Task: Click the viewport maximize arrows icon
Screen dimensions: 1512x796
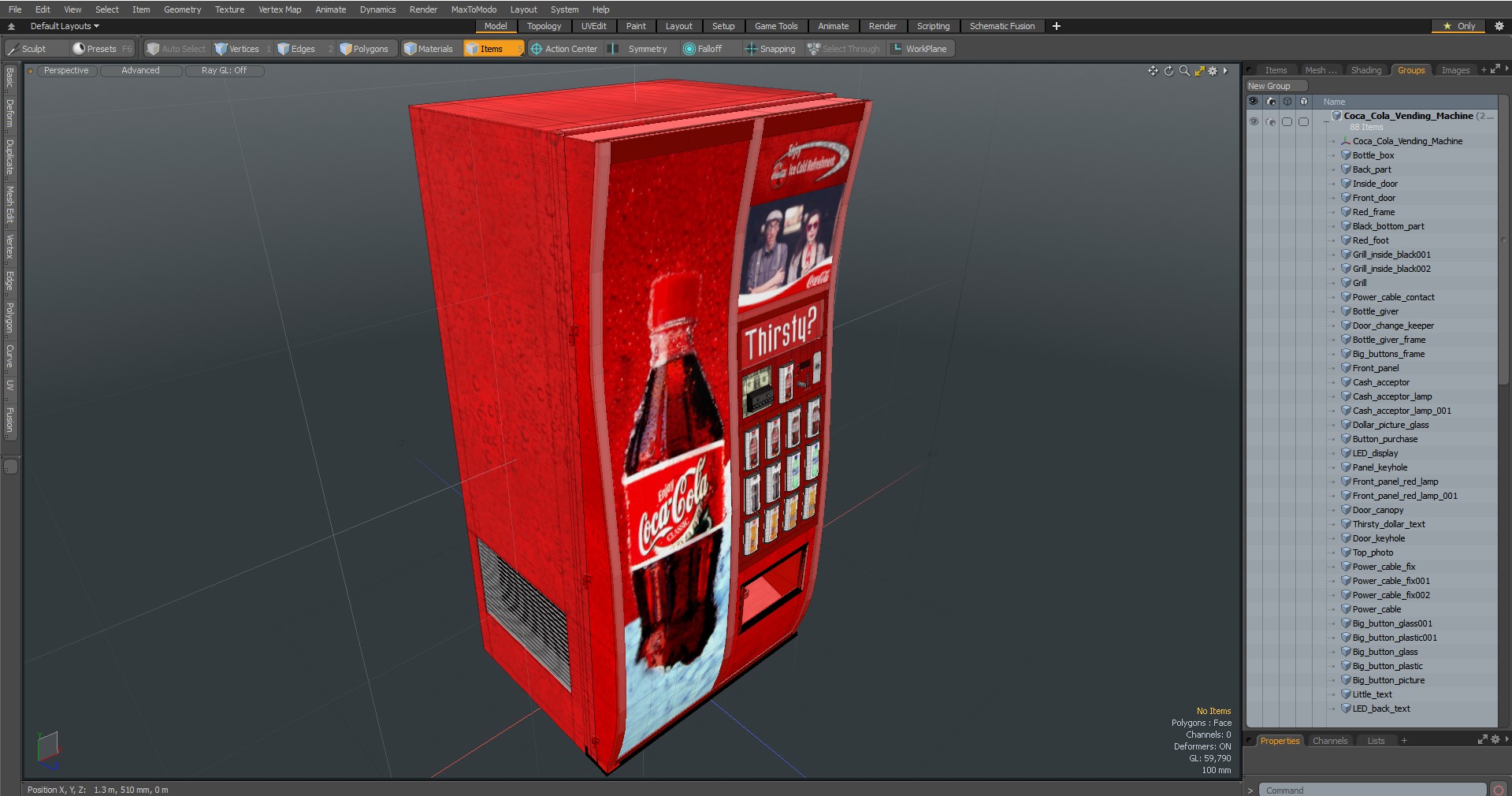Action: coord(1199,71)
